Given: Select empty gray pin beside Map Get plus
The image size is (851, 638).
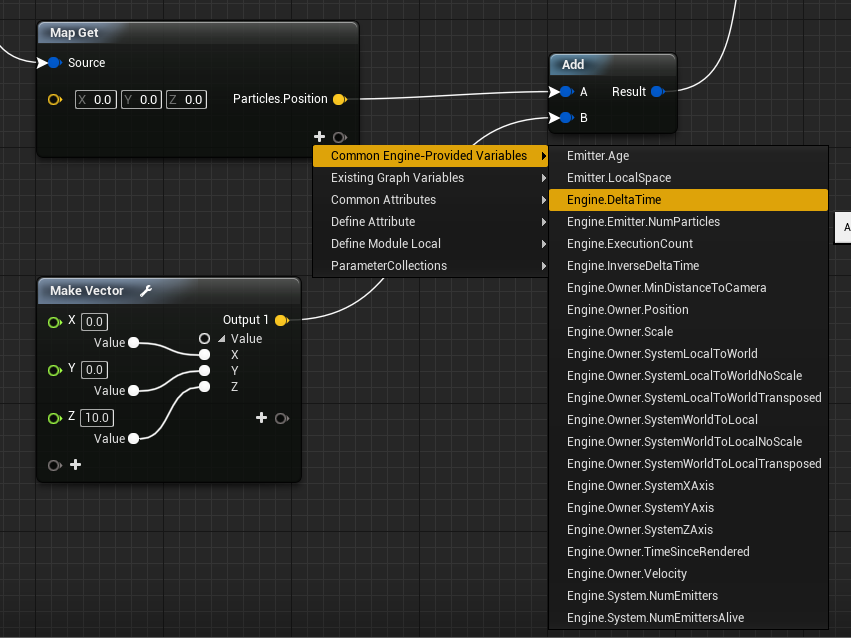Looking at the screenshot, I should 340,137.
